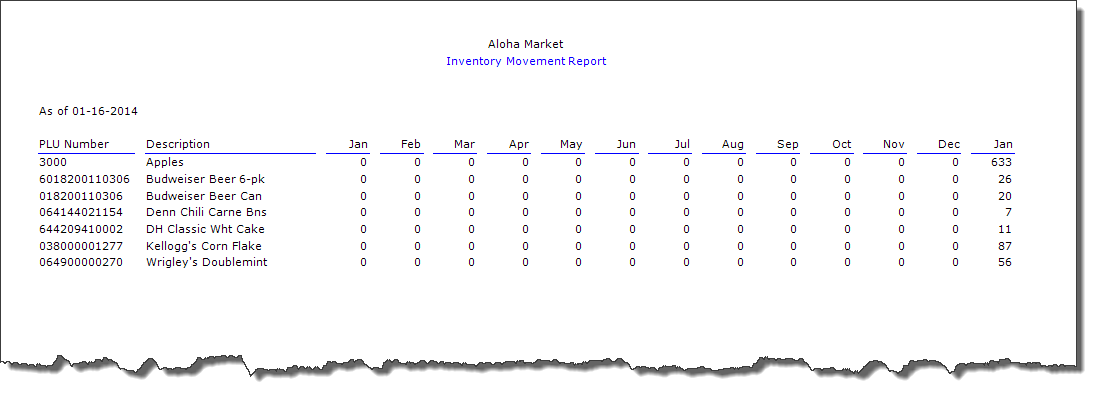Viewport: 1093px width, 398px height.
Task: Click the Mar column header
Action: pos(464,144)
